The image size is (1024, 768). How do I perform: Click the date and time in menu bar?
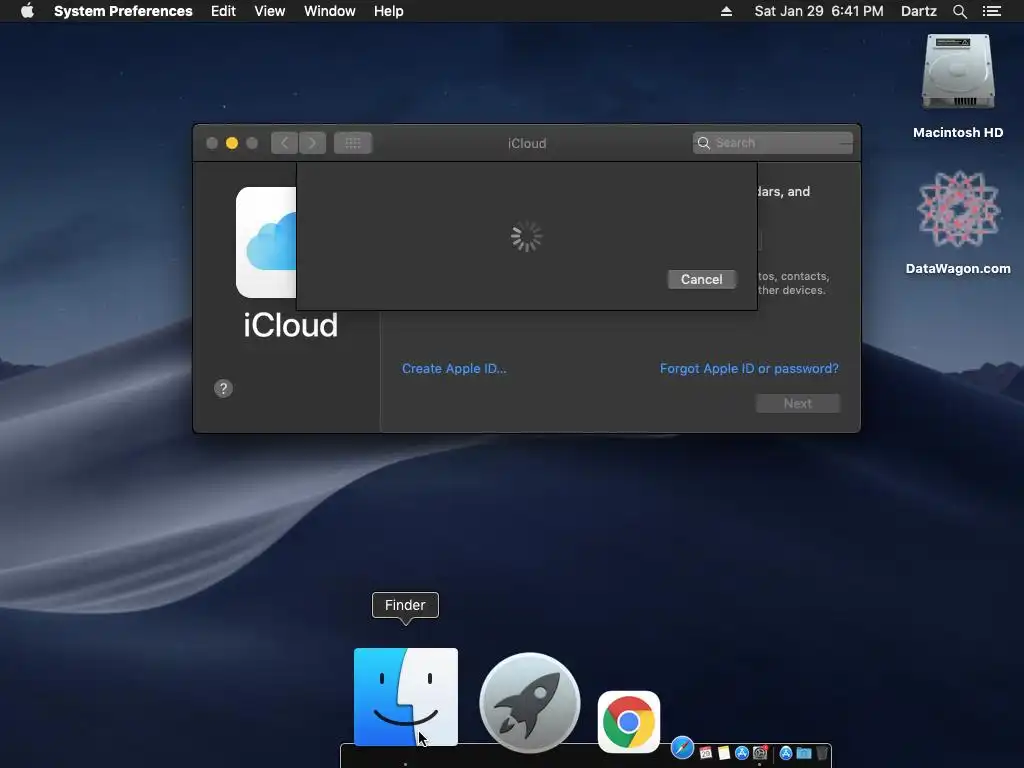[x=819, y=11]
